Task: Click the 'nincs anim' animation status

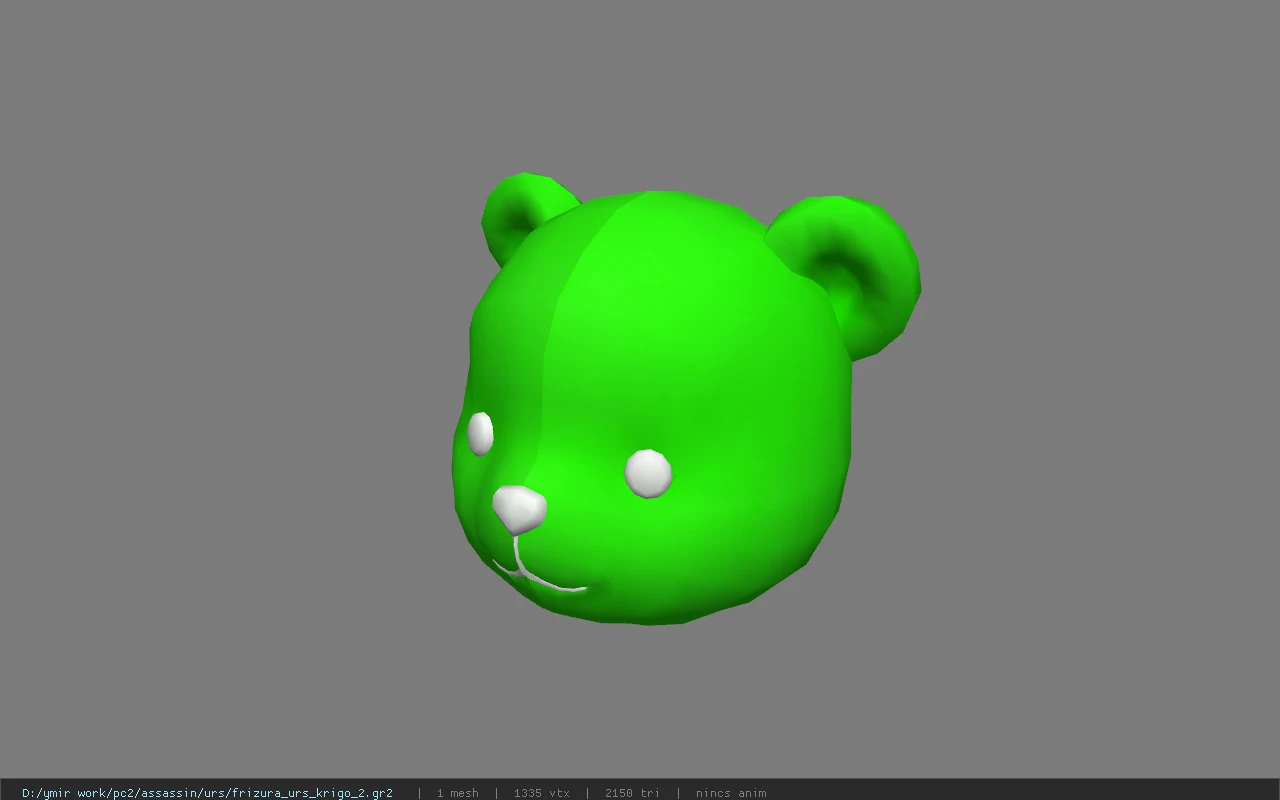Action: [731, 793]
